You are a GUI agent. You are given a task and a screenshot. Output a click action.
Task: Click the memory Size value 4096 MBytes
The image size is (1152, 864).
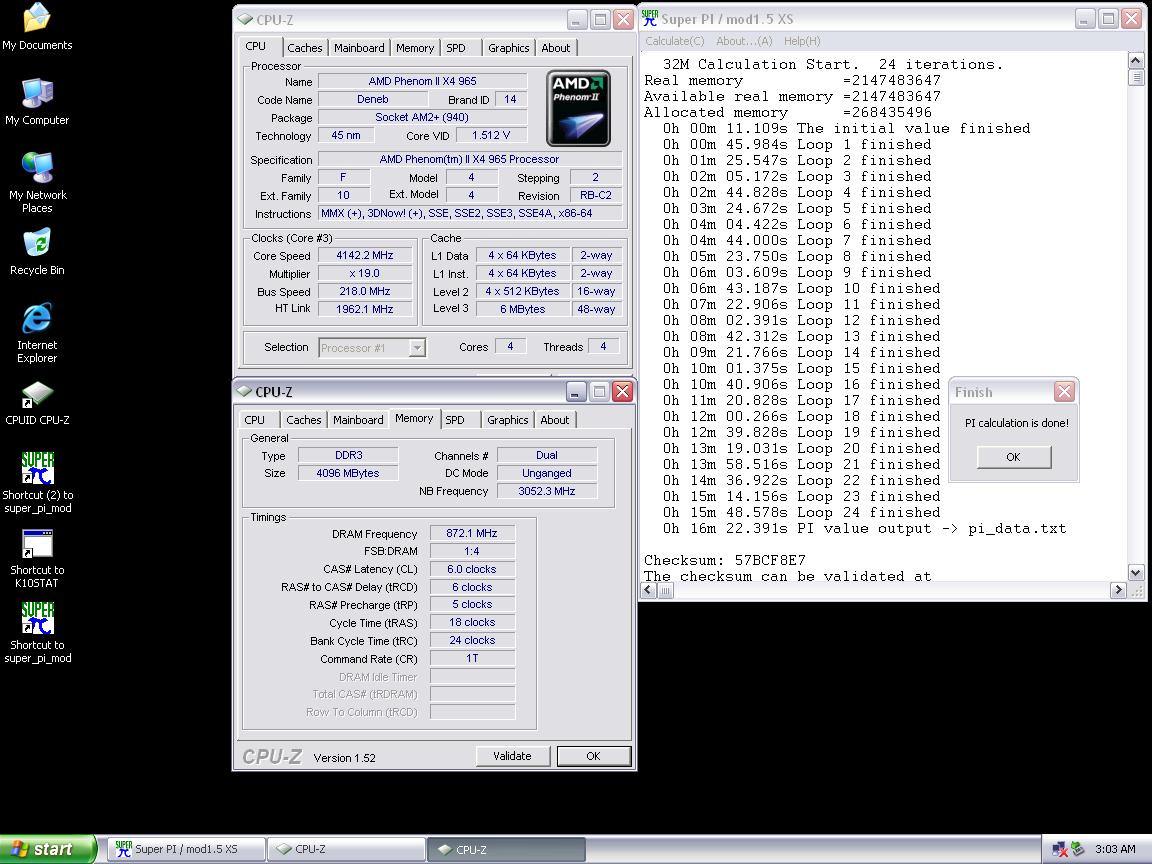[348, 473]
